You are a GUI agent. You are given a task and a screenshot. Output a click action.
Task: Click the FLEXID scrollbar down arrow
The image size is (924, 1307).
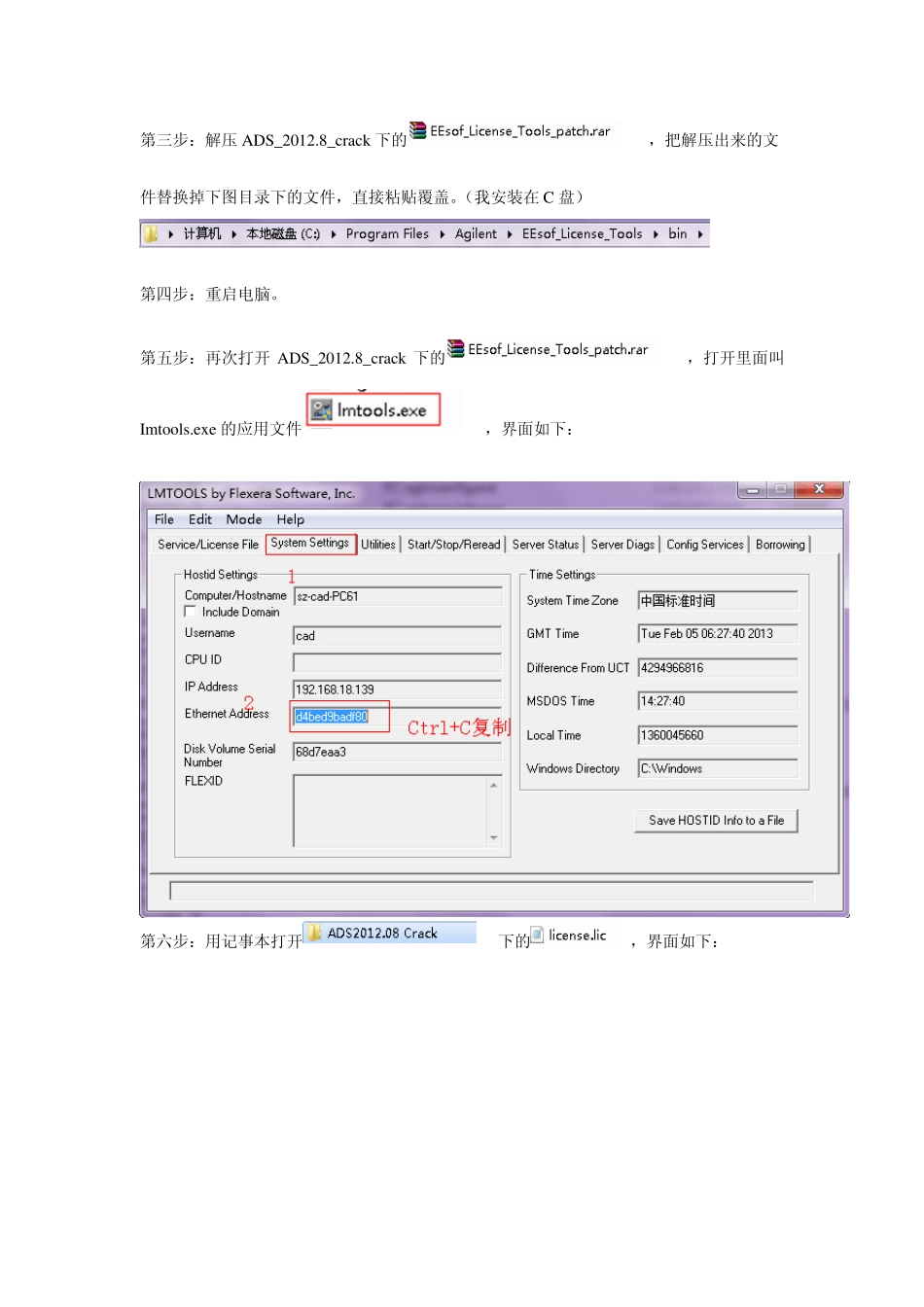[494, 837]
